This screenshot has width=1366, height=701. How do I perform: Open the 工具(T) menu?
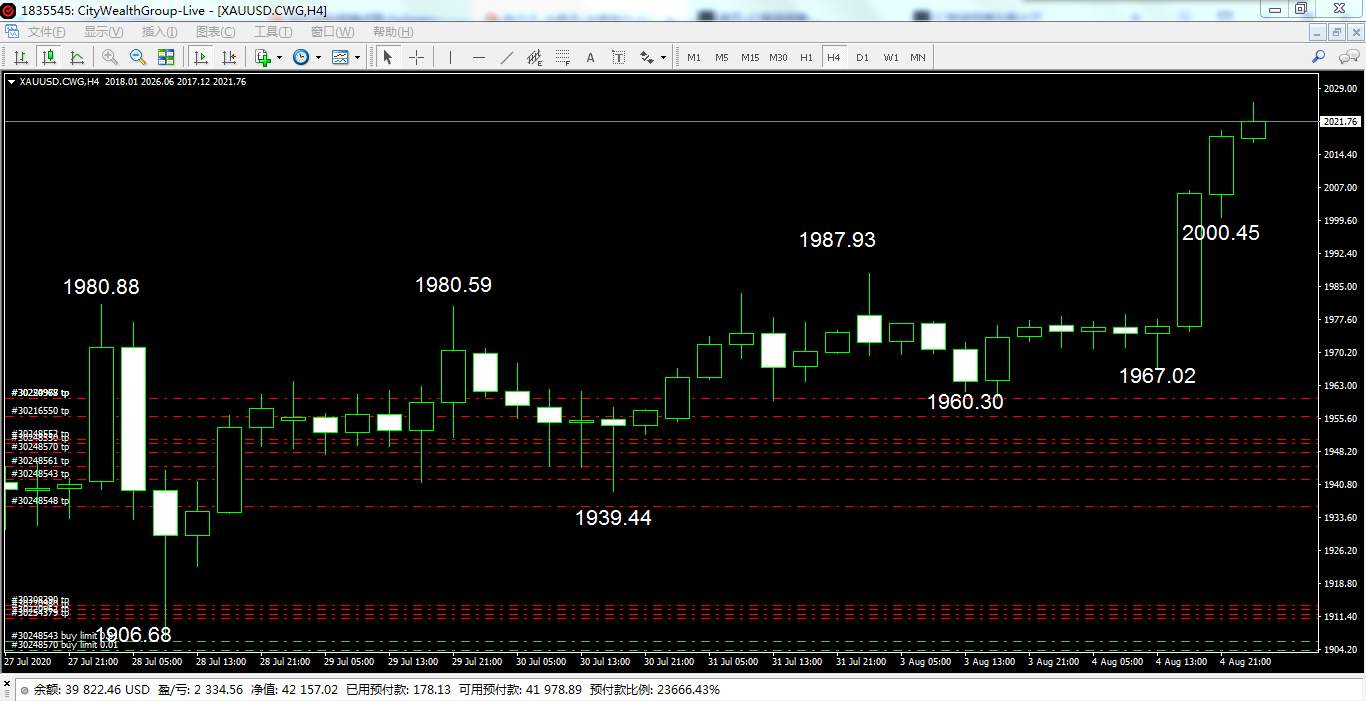[x=272, y=32]
